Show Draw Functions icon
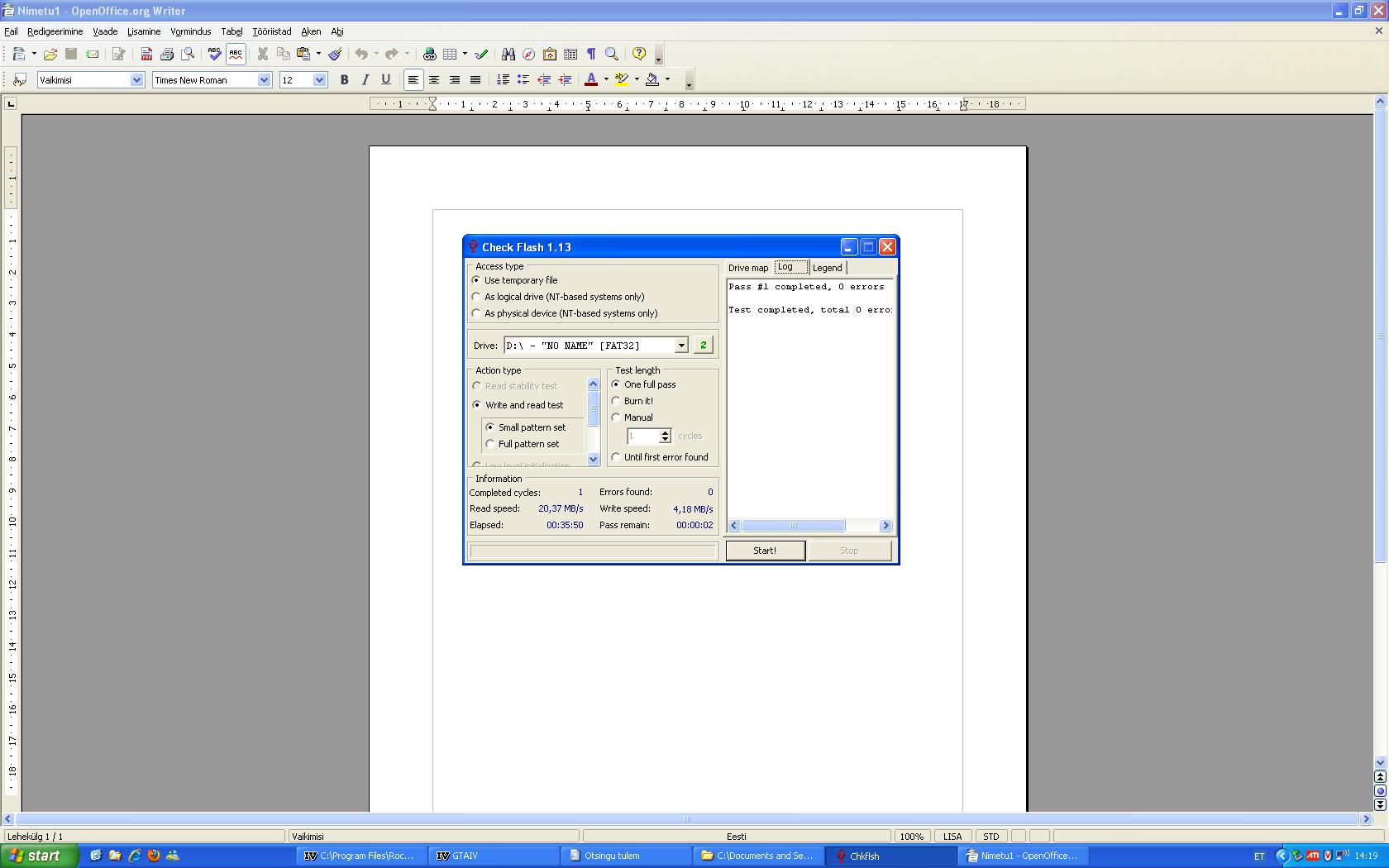 [x=481, y=55]
